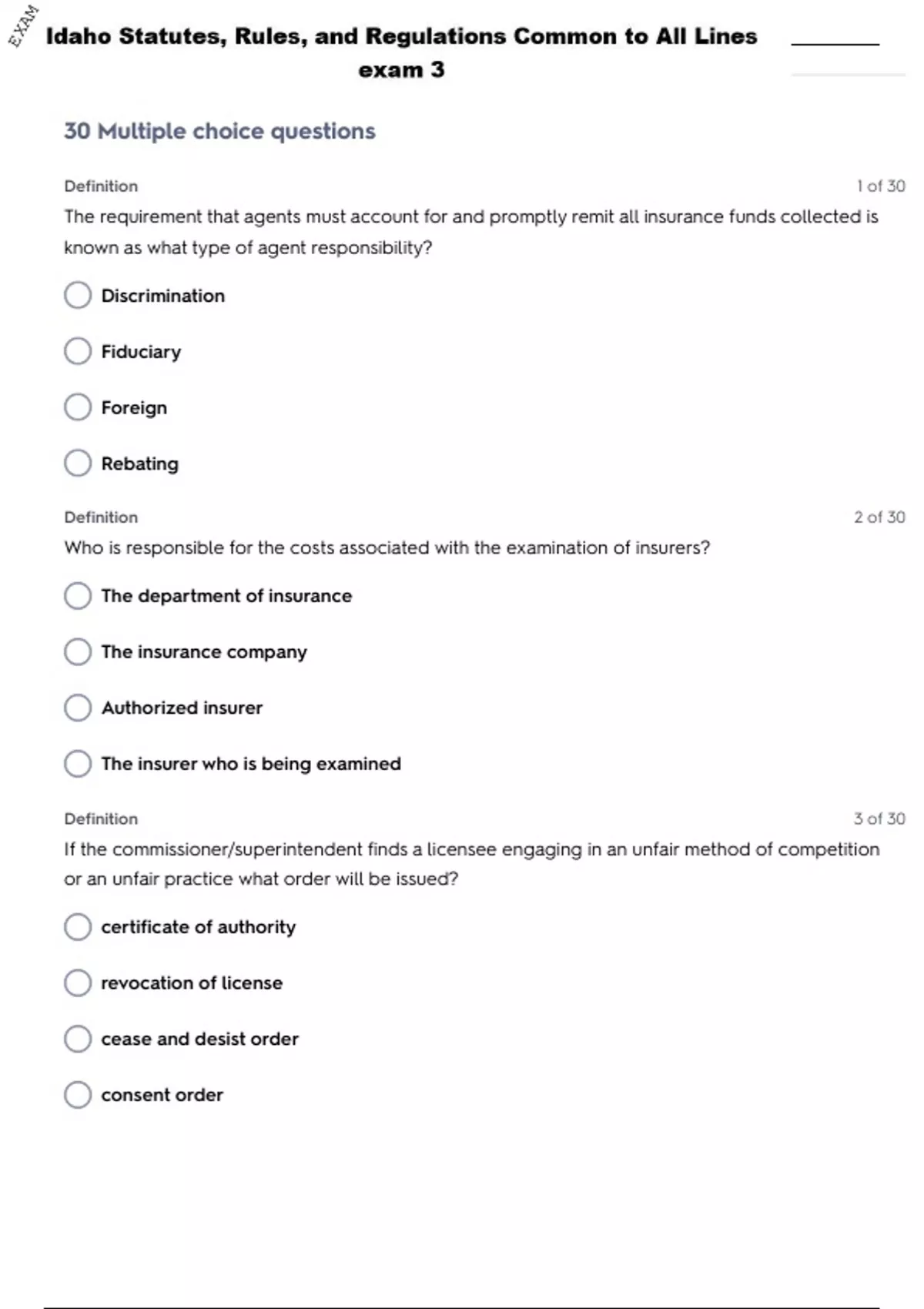The height and width of the screenshot is (1309, 924).
Task: Select the Authorized insurer option
Action: pyautogui.click(x=78, y=708)
